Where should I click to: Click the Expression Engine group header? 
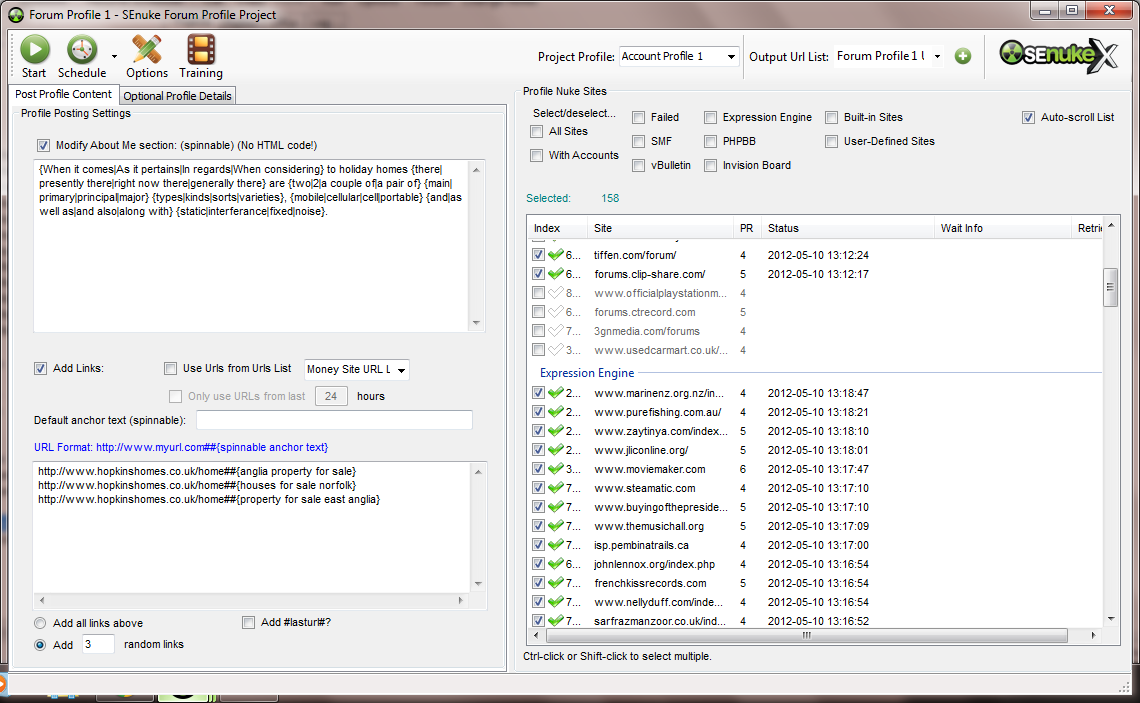point(587,373)
